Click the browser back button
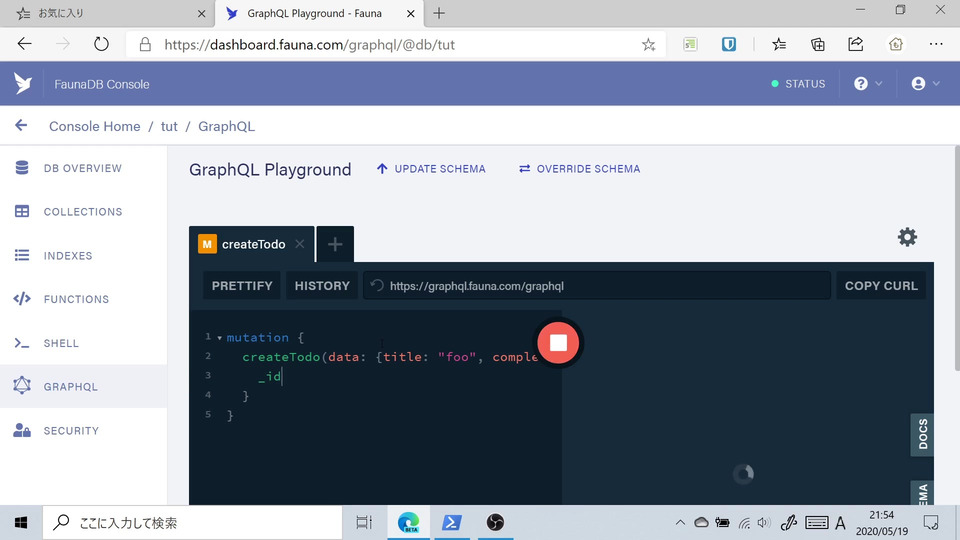This screenshot has width=960, height=540. pos(24,44)
